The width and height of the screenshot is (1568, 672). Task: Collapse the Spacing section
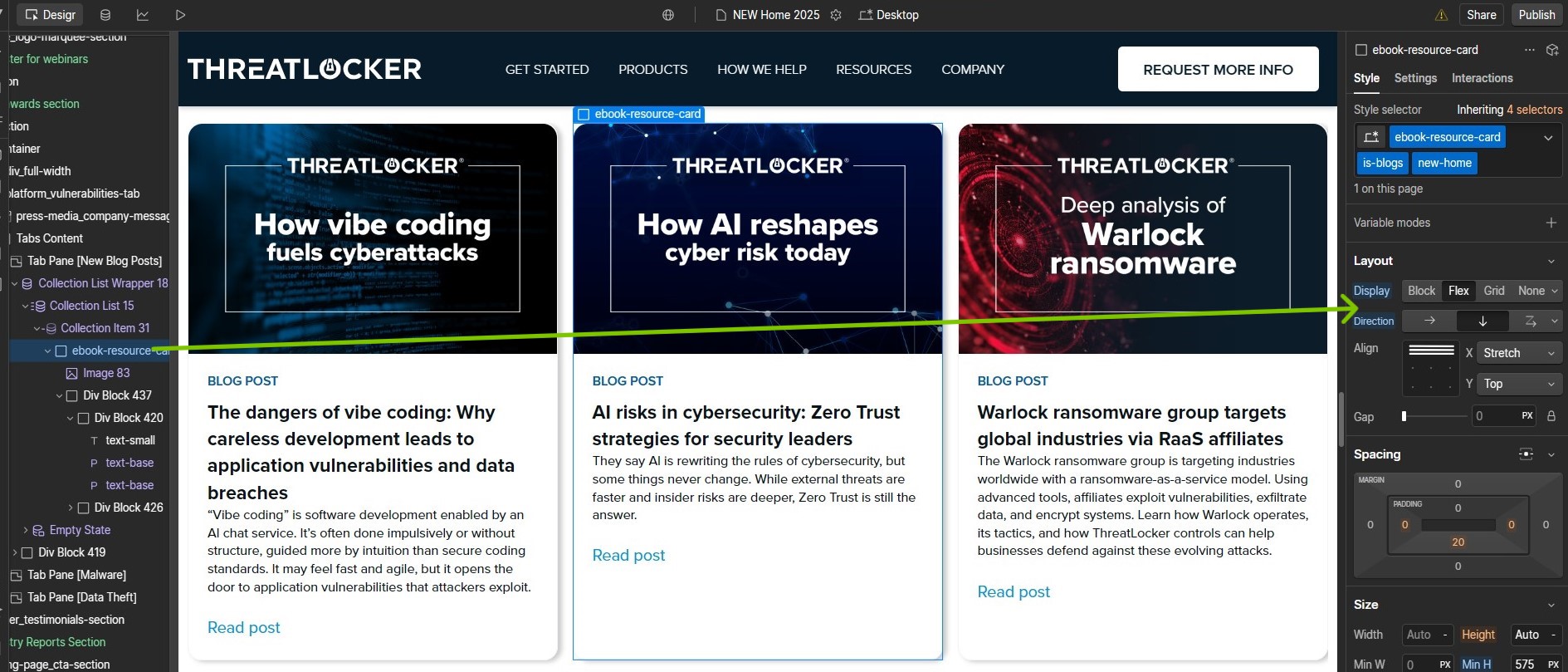[x=1551, y=455]
